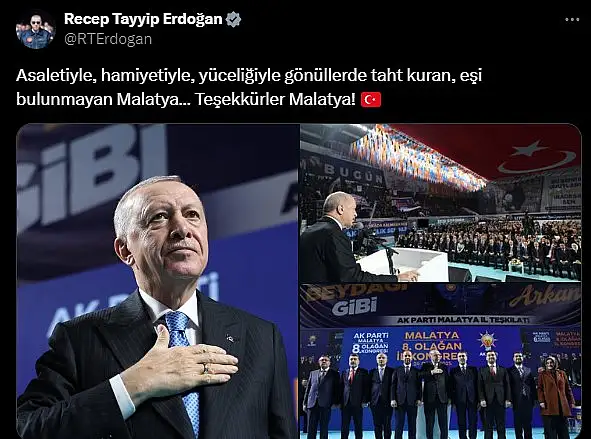Screen dimensions: 591x439
Task: Click the colorful bunting flags on ceiling
Action: (416, 158)
